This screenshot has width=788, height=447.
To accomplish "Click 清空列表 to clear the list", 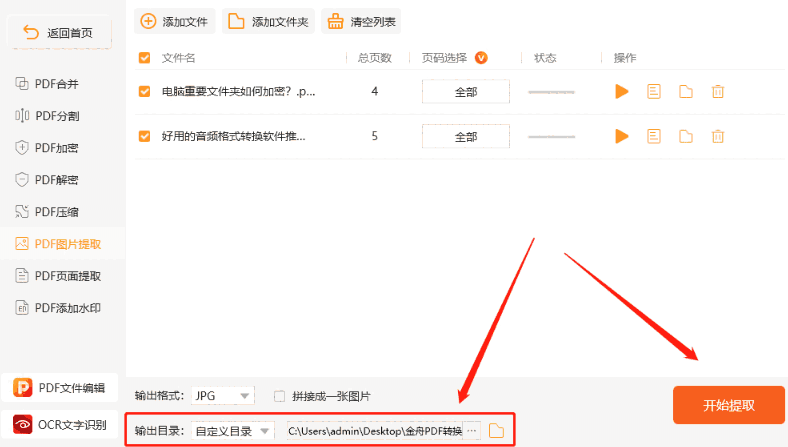I will click(x=361, y=22).
